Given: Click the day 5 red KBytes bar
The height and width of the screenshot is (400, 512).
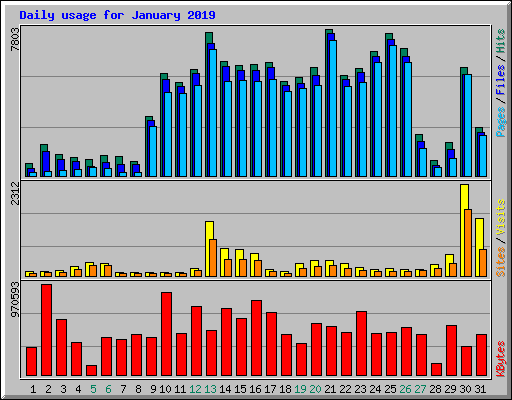Looking at the screenshot, I should [91, 371].
